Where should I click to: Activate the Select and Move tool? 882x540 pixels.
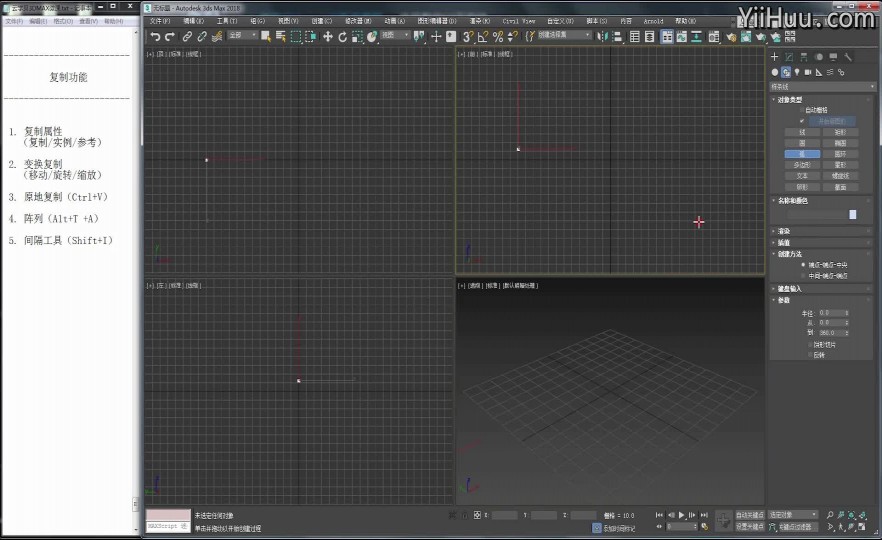(328, 37)
